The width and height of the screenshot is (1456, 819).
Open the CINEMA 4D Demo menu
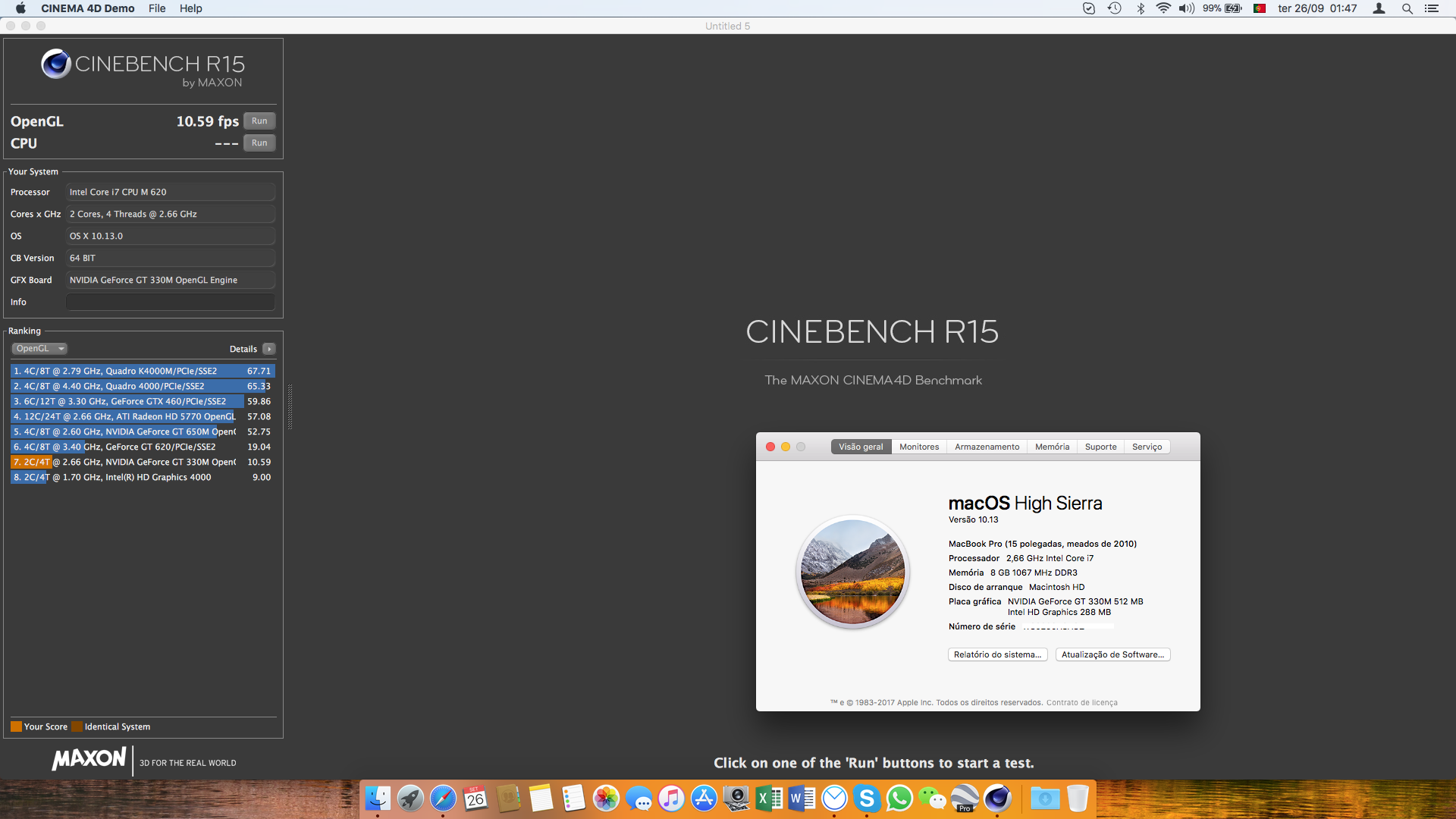(x=88, y=8)
